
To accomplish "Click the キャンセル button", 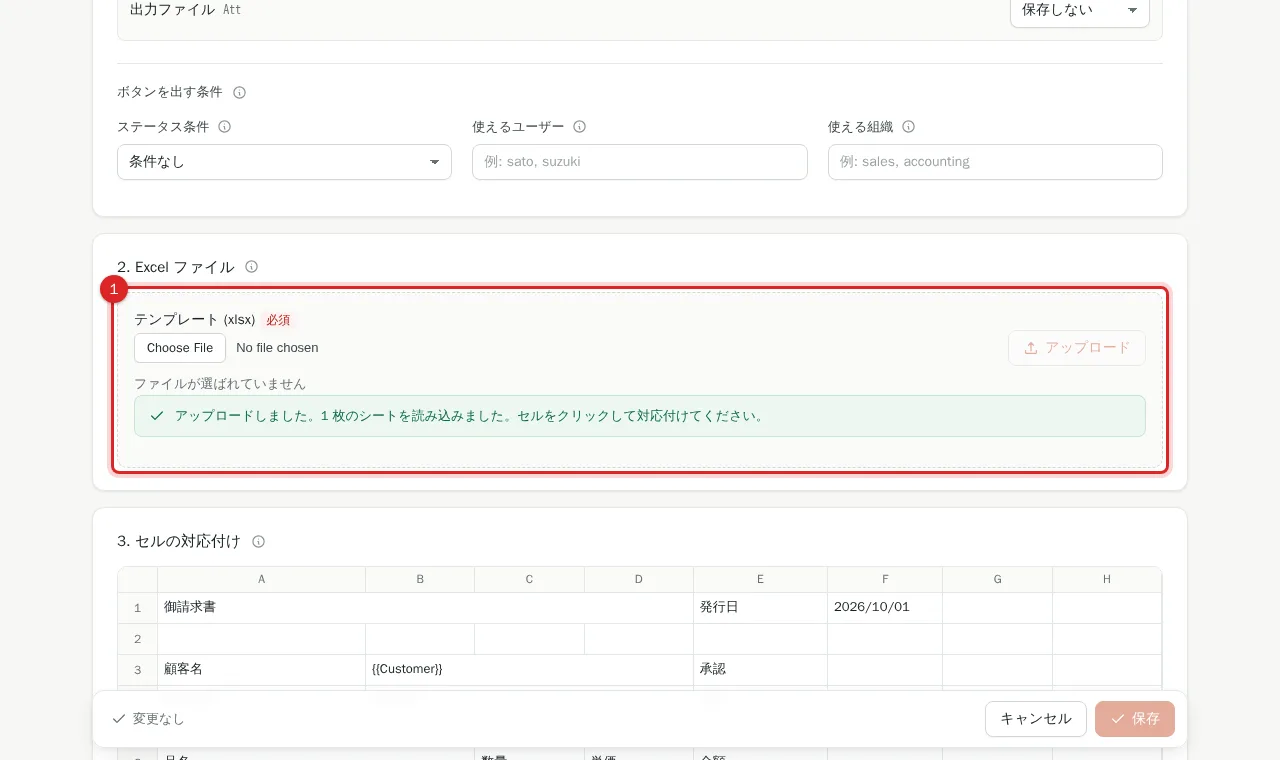I will coord(1036,719).
